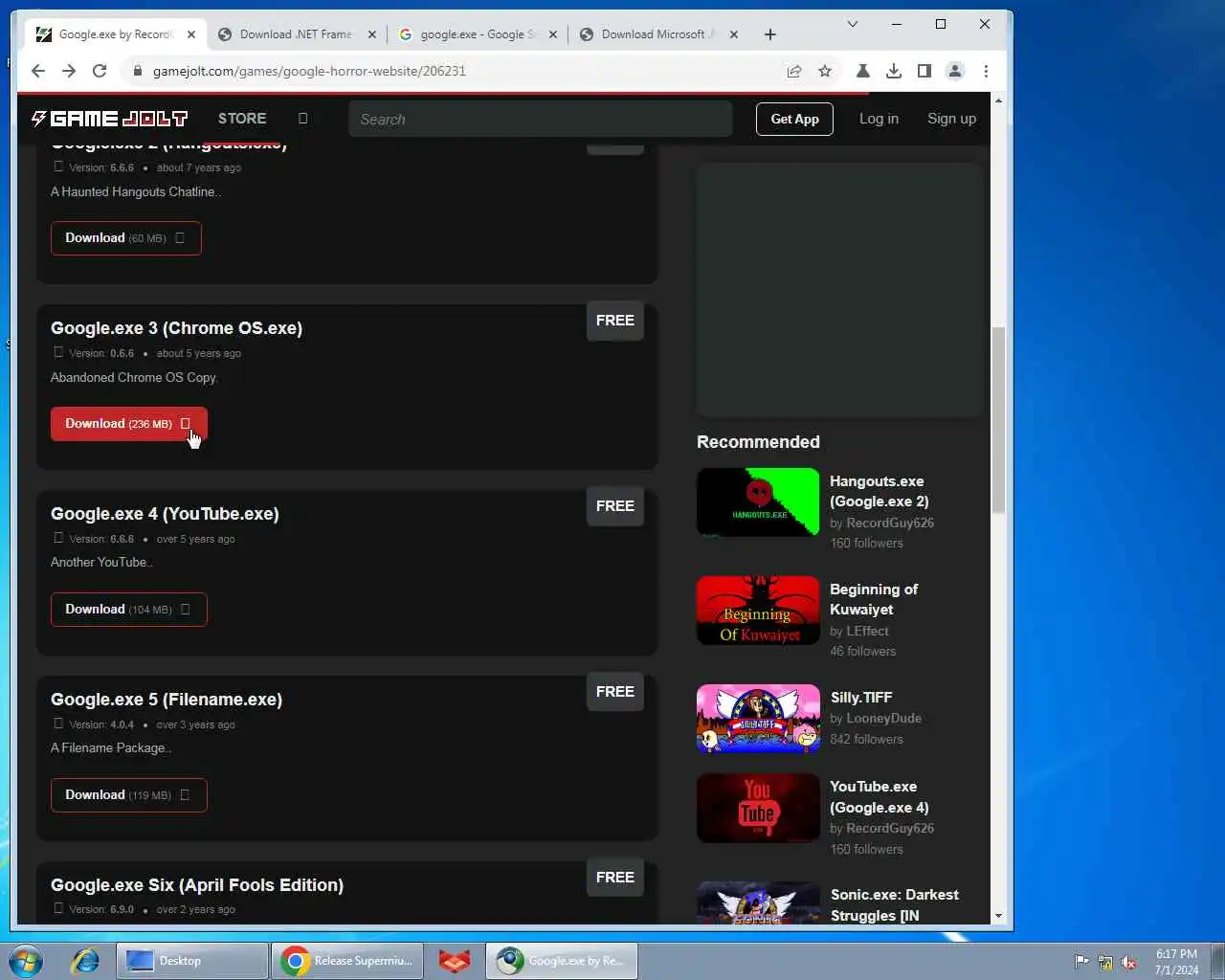Download Google.exe 3 Chrome OS.exe 236 MB
Image resolution: width=1225 pixels, height=980 pixels.
point(128,424)
